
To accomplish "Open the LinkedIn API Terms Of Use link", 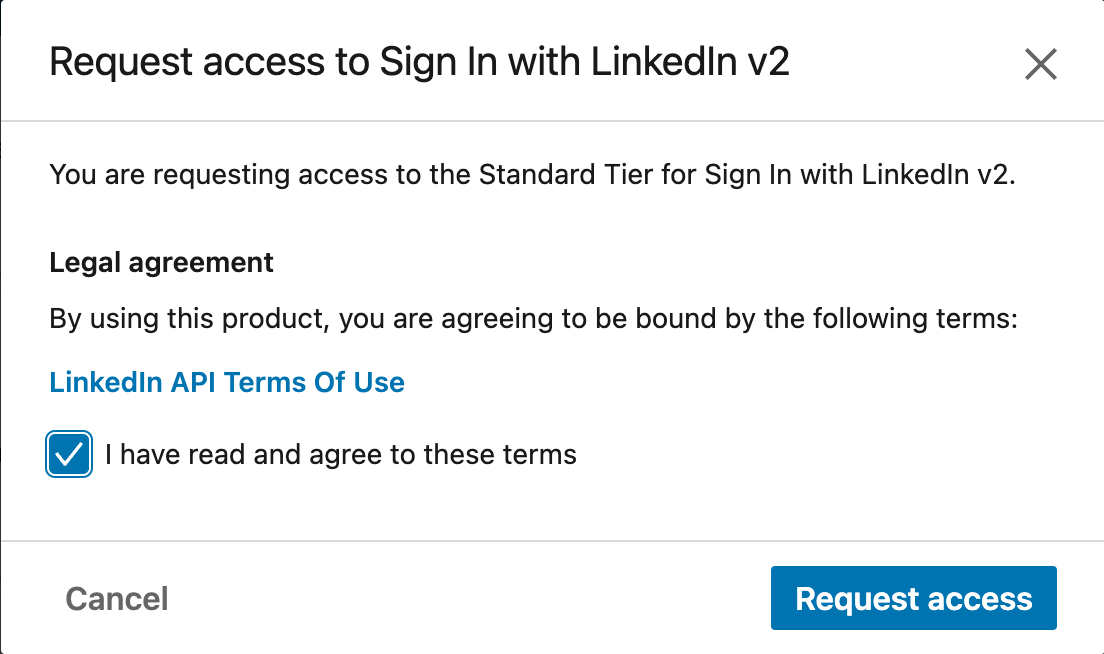I will click(226, 382).
